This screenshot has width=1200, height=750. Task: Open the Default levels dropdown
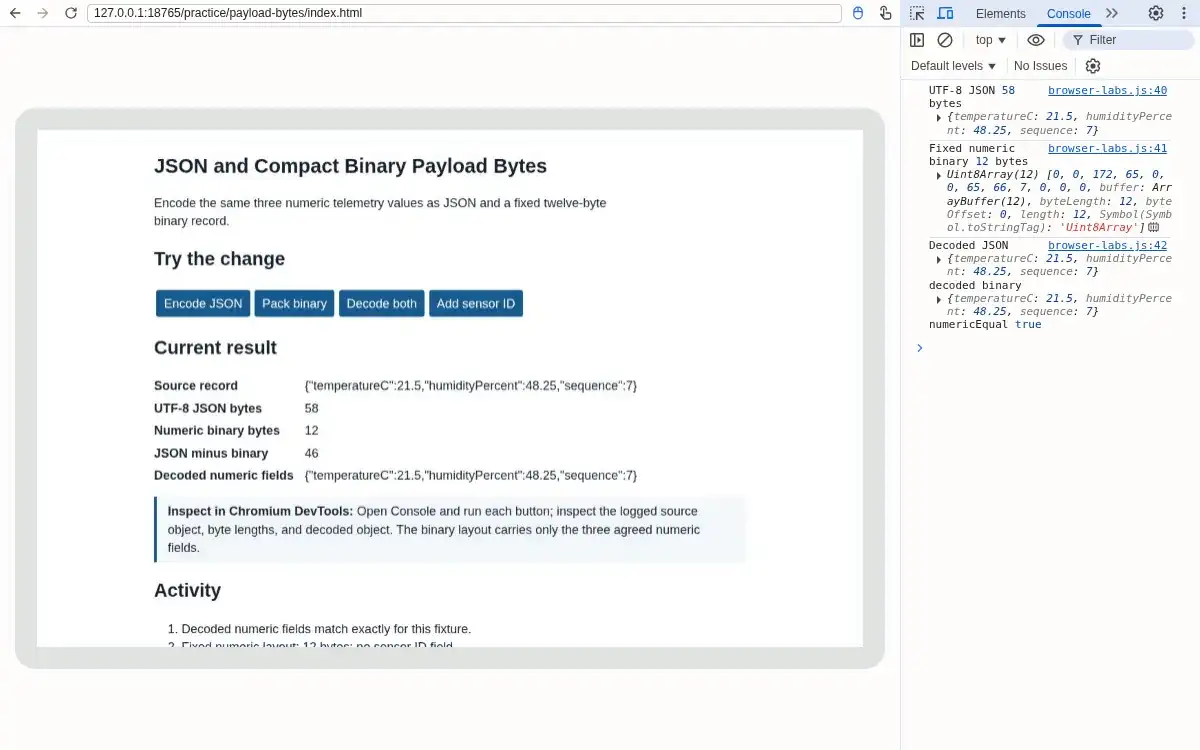click(x=954, y=66)
